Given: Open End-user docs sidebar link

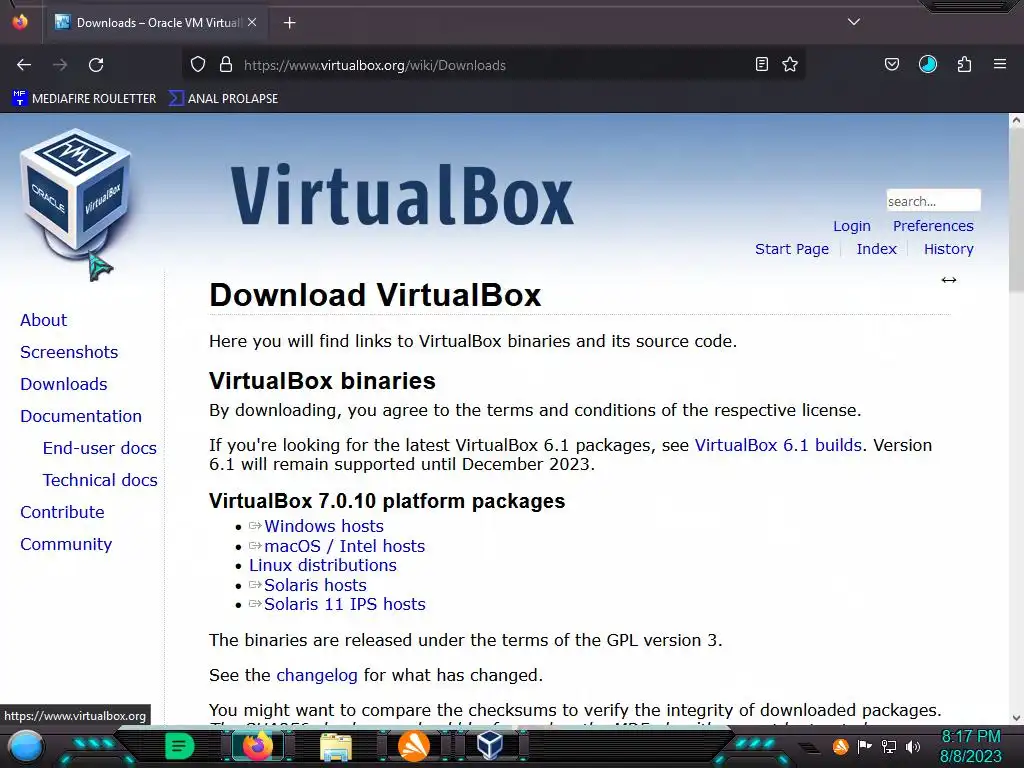Looking at the screenshot, I should point(100,448).
